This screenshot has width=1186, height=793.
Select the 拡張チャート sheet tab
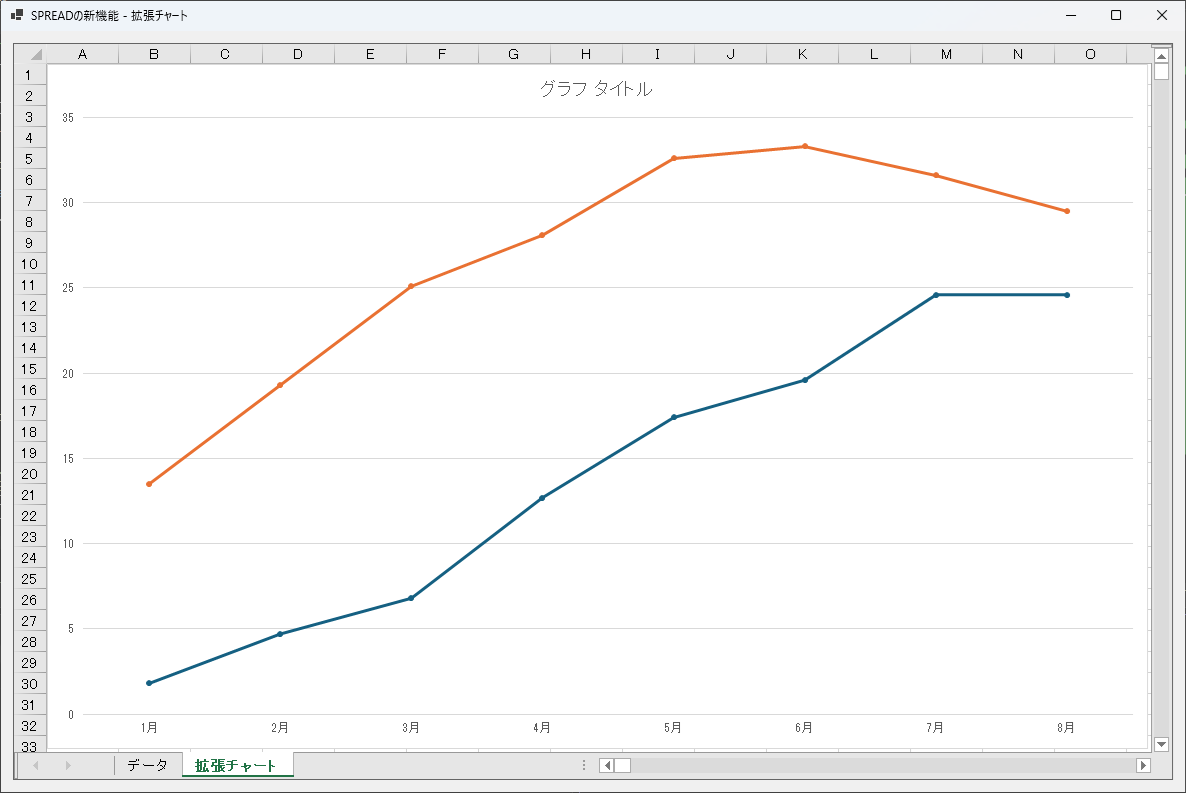(x=236, y=765)
